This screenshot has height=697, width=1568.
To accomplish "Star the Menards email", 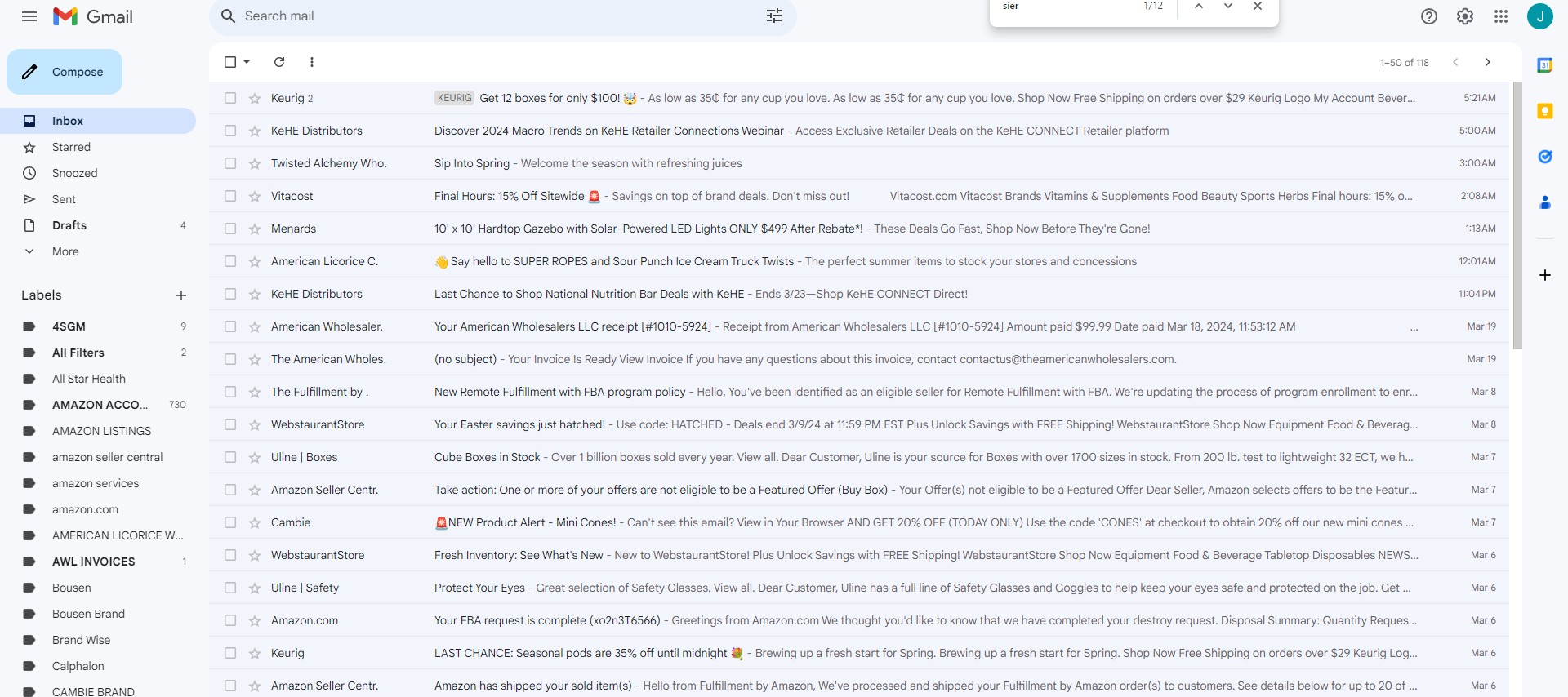I will 255,229.
